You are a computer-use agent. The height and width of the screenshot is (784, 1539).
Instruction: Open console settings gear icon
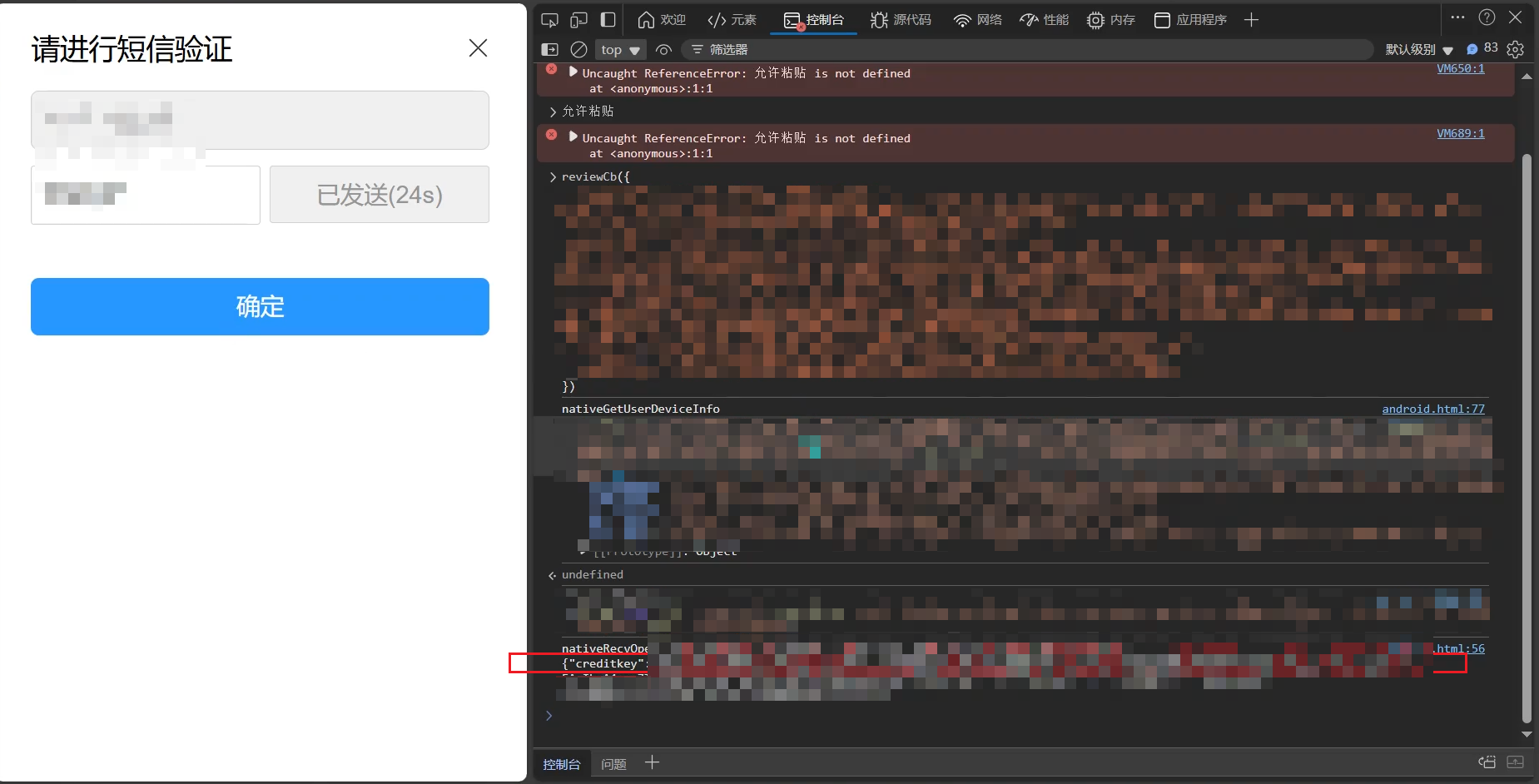1515,50
